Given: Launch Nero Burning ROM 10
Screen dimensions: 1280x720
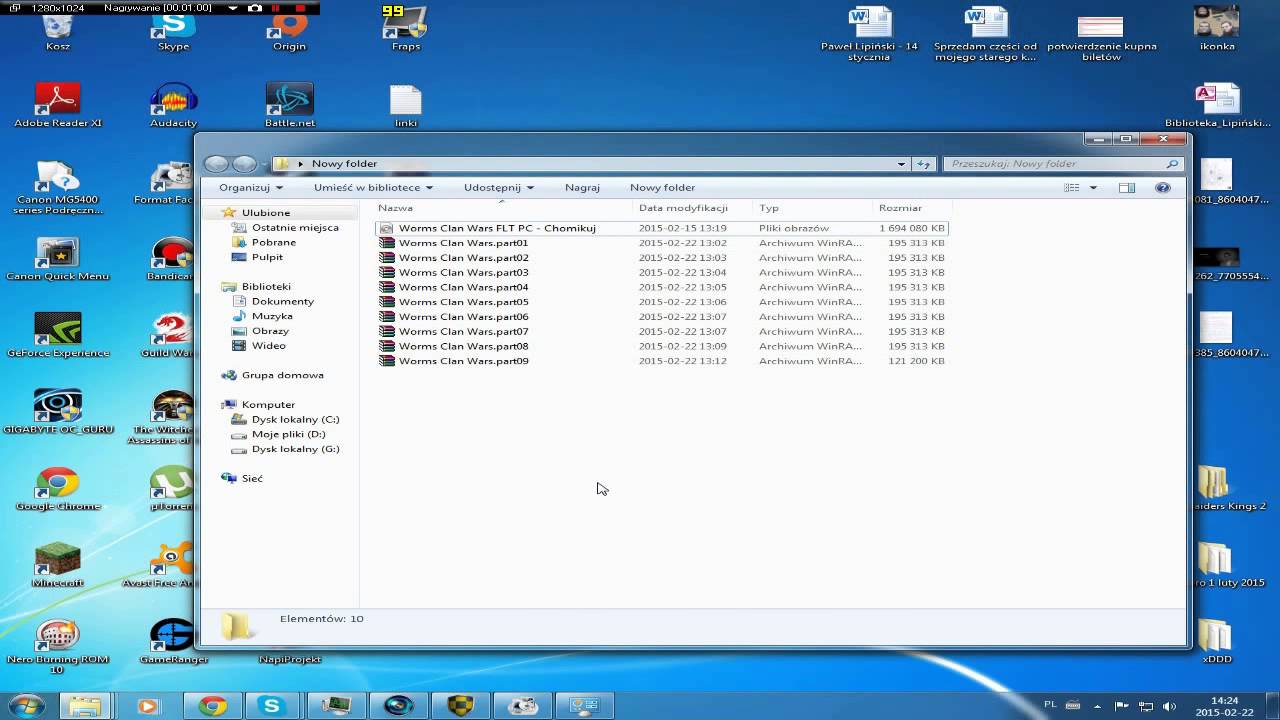Looking at the screenshot, I should tap(58, 646).
